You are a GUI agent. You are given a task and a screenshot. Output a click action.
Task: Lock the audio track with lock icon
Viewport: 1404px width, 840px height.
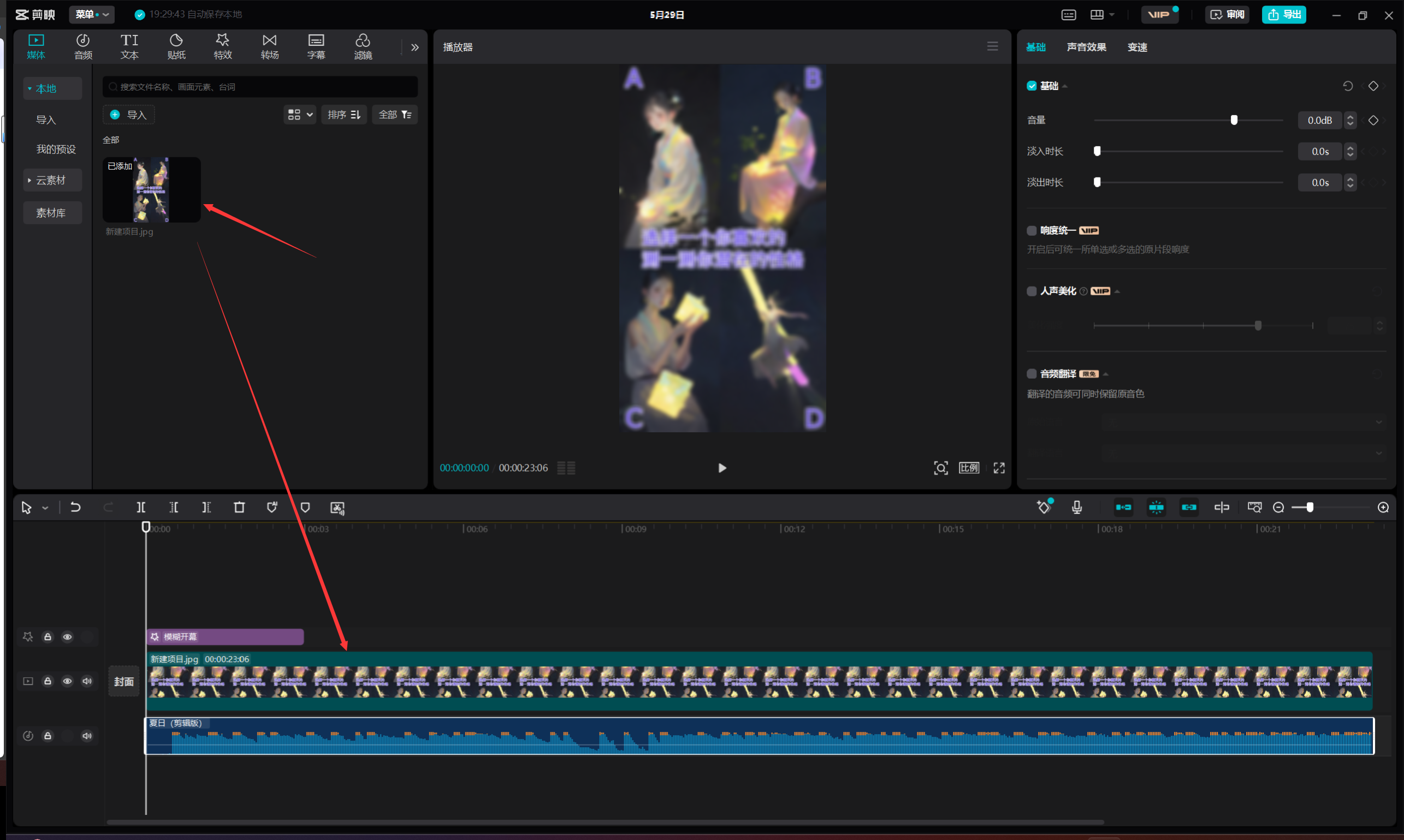coord(48,736)
